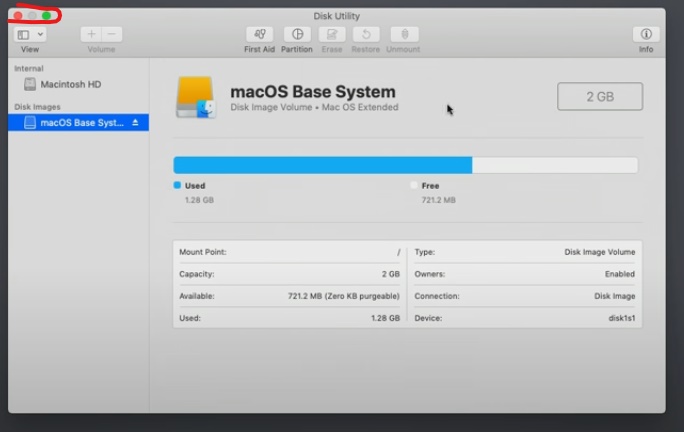
Task: Click the "Capacity:" row label
Action: pos(197,274)
